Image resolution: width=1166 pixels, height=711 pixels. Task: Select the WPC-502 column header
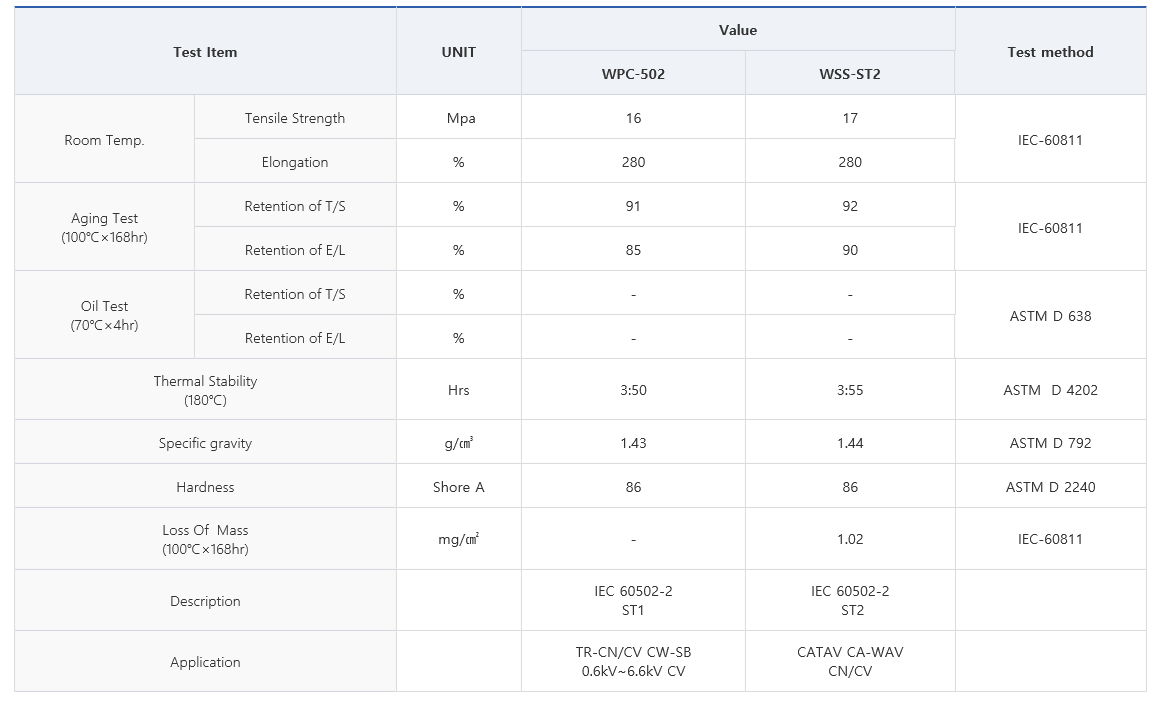(633, 74)
